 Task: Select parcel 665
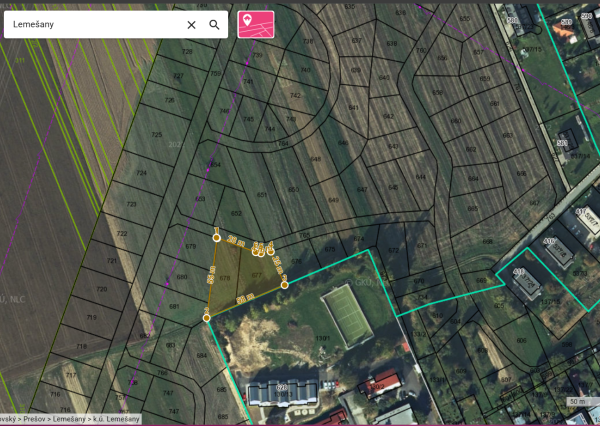(473, 209)
